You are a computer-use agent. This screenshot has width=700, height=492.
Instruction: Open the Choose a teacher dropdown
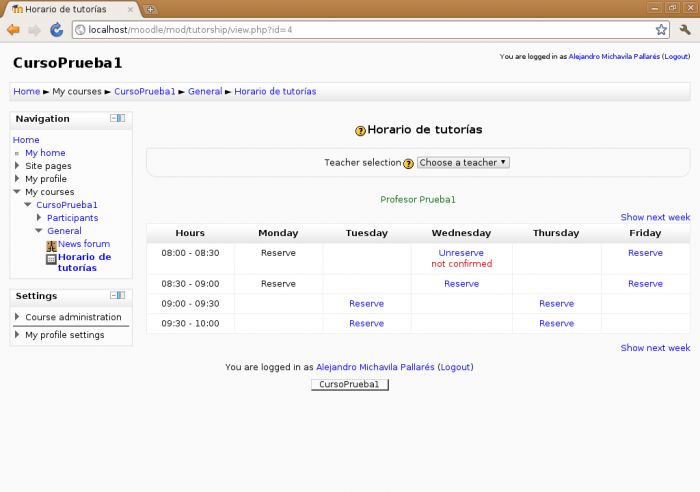pyautogui.click(x=463, y=163)
